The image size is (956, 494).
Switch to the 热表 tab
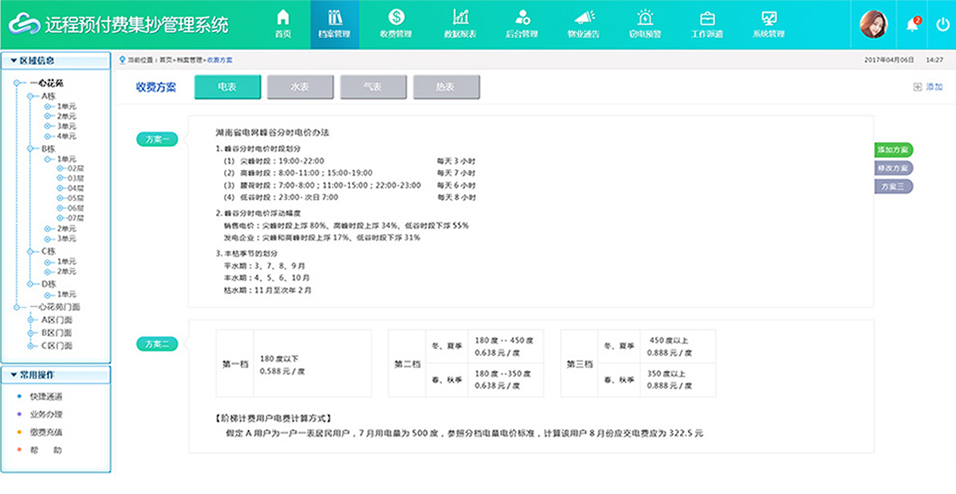click(446, 87)
